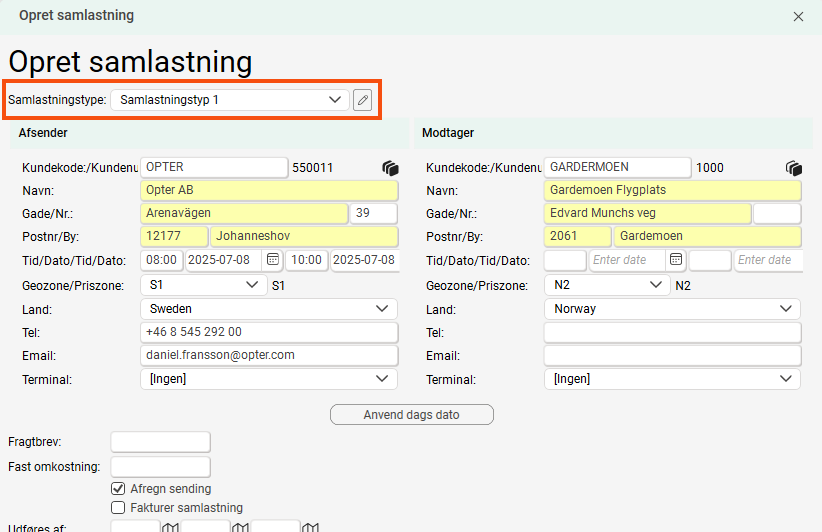Close the Opret samlastning dialog
The height and width of the screenshot is (532, 822).
798,16
